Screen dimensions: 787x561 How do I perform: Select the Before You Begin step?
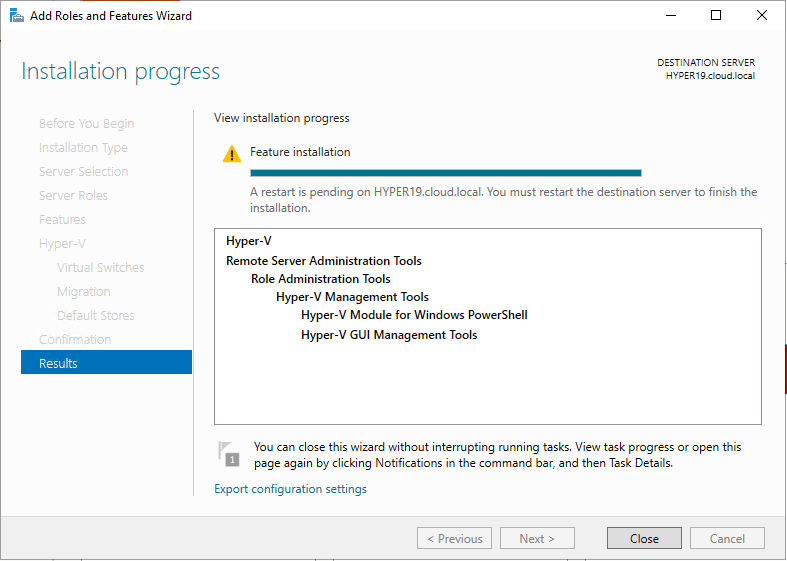pos(86,123)
